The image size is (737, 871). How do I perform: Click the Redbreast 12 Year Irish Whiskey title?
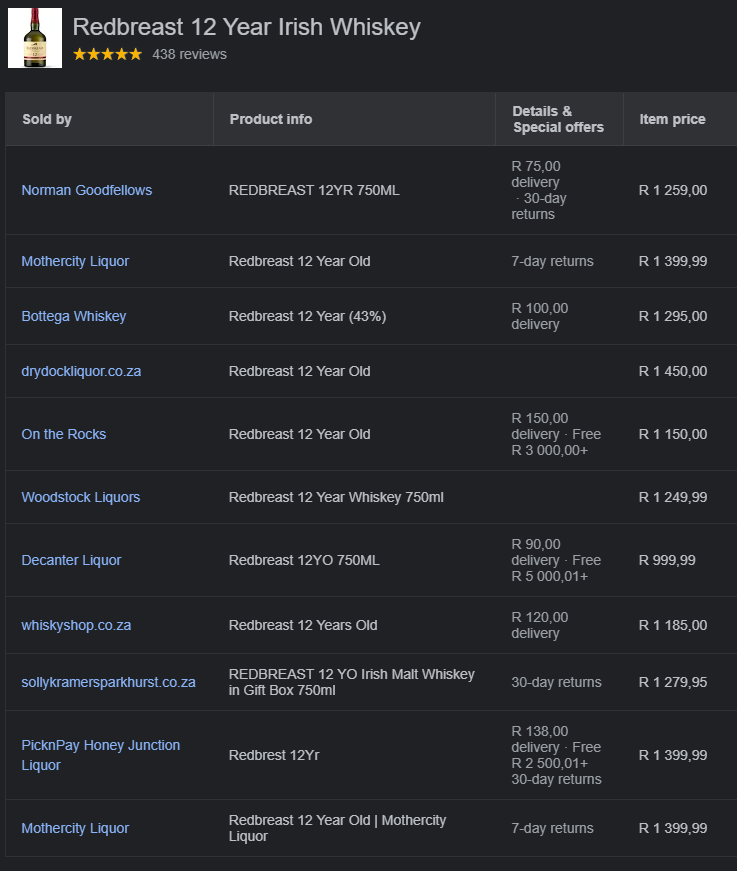pos(247,27)
